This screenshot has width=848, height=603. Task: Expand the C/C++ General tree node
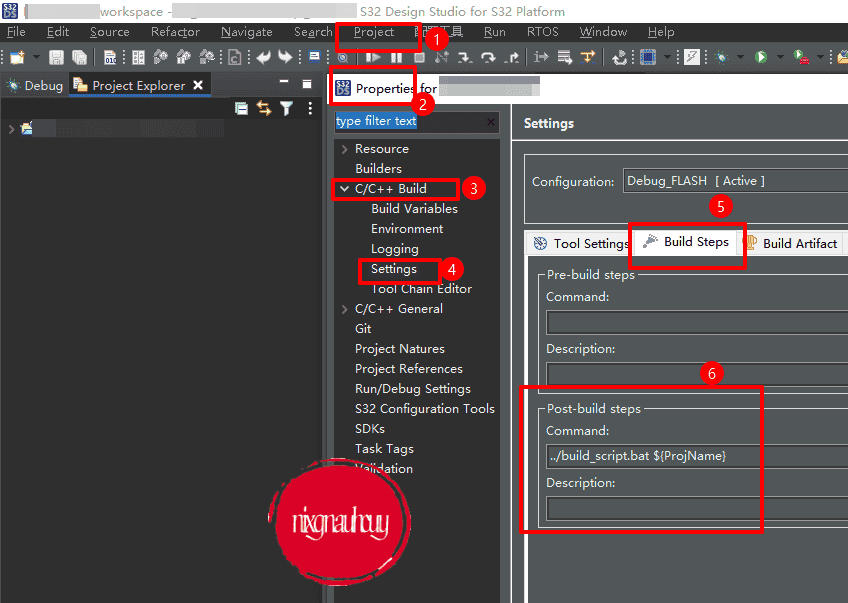click(344, 309)
